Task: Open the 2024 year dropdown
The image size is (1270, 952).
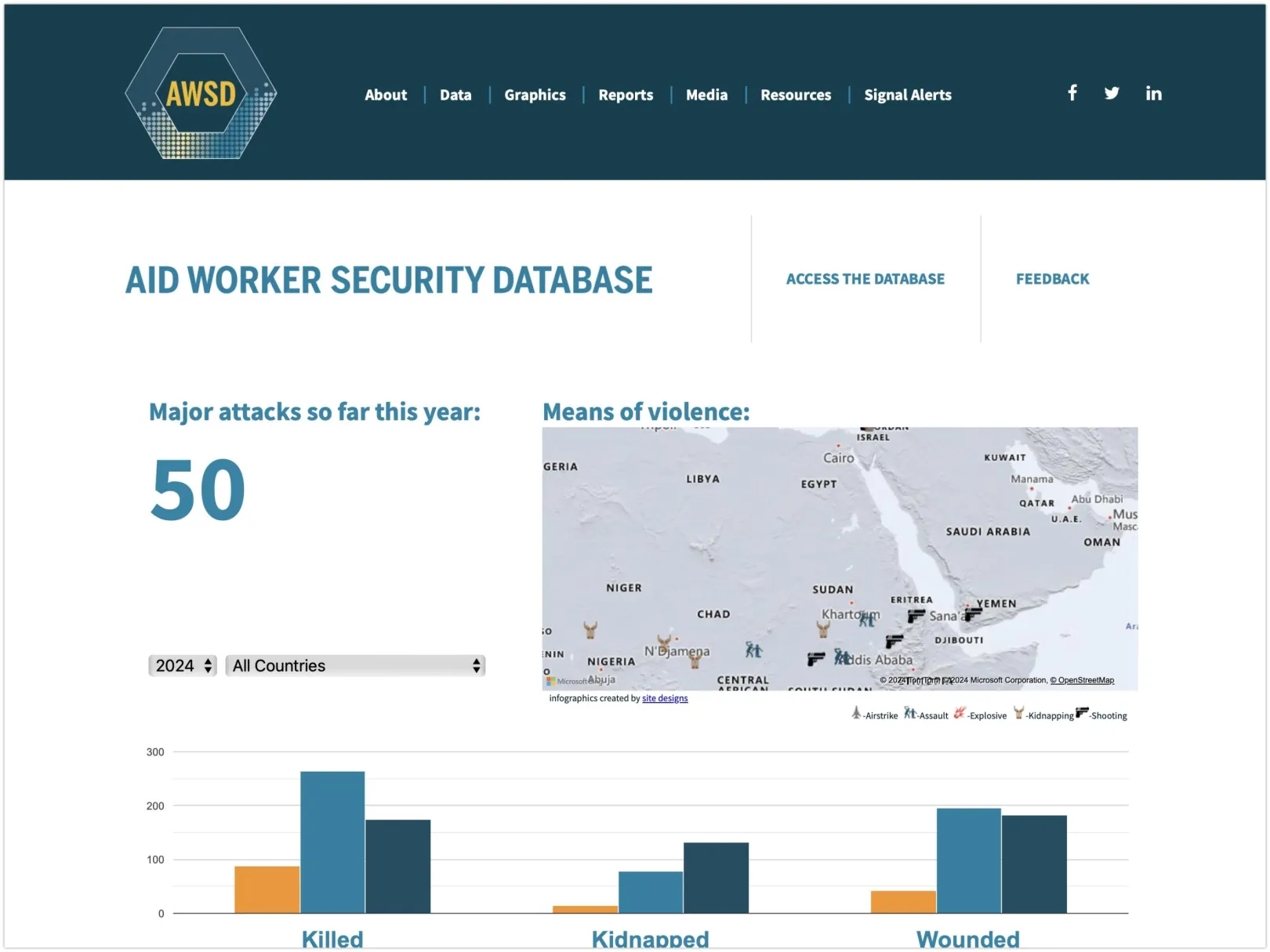Action: 183,666
